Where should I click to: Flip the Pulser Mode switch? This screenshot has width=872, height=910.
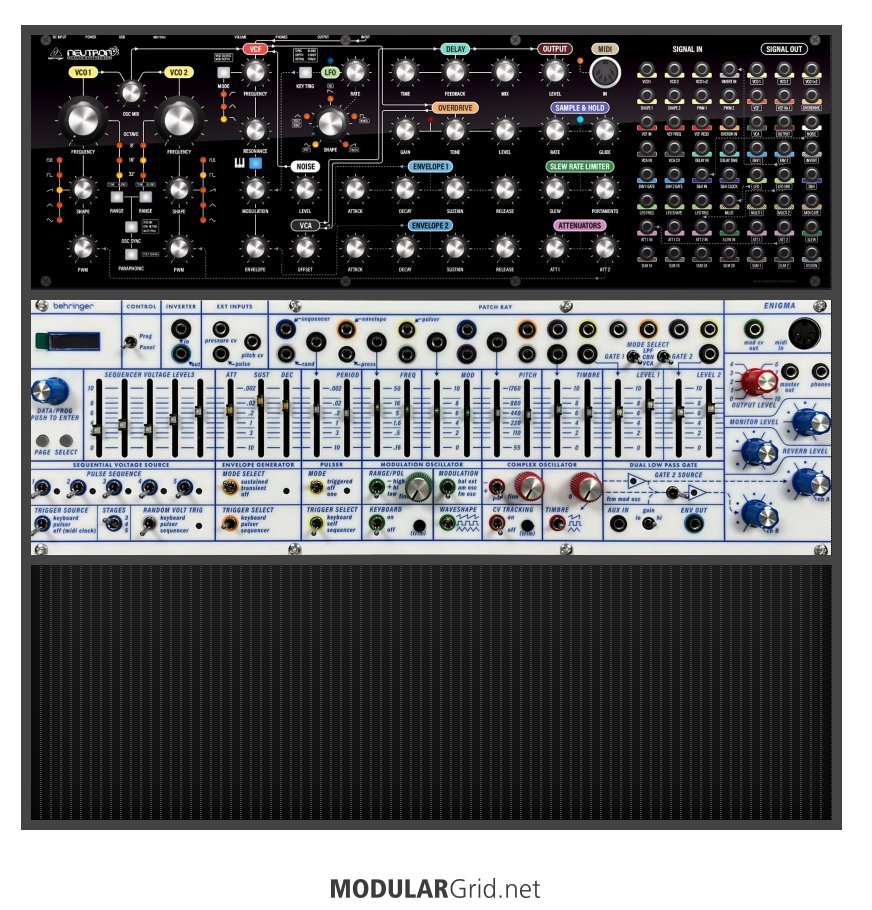pyautogui.click(x=316, y=486)
